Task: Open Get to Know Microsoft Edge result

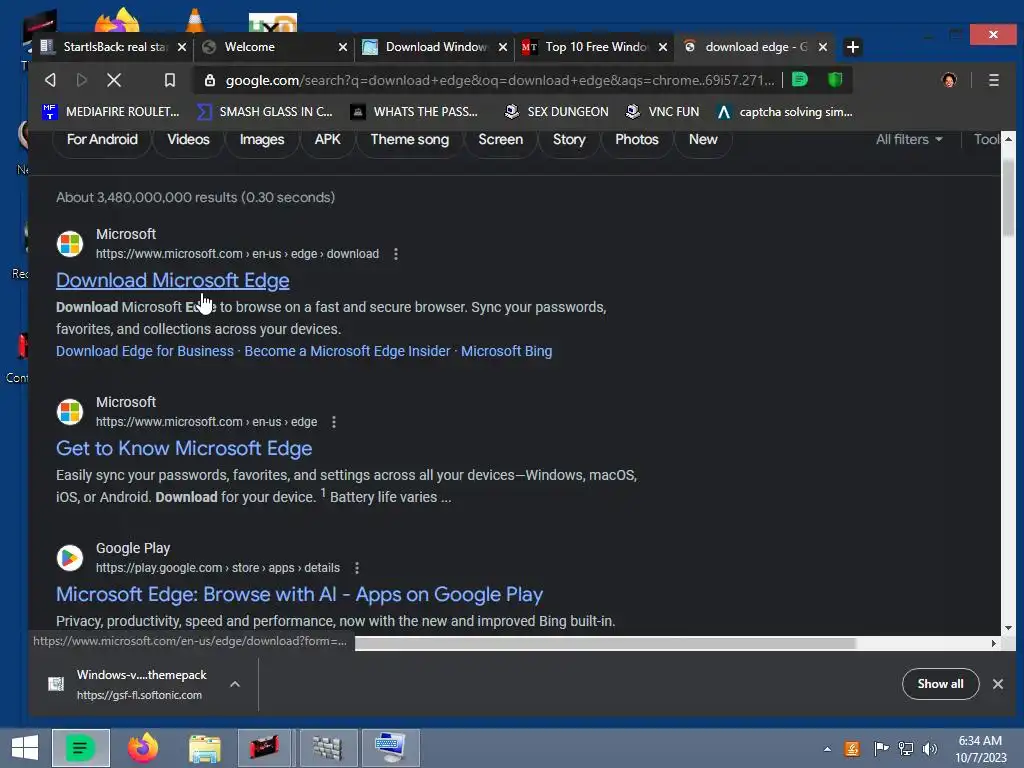Action: point(184,449)
